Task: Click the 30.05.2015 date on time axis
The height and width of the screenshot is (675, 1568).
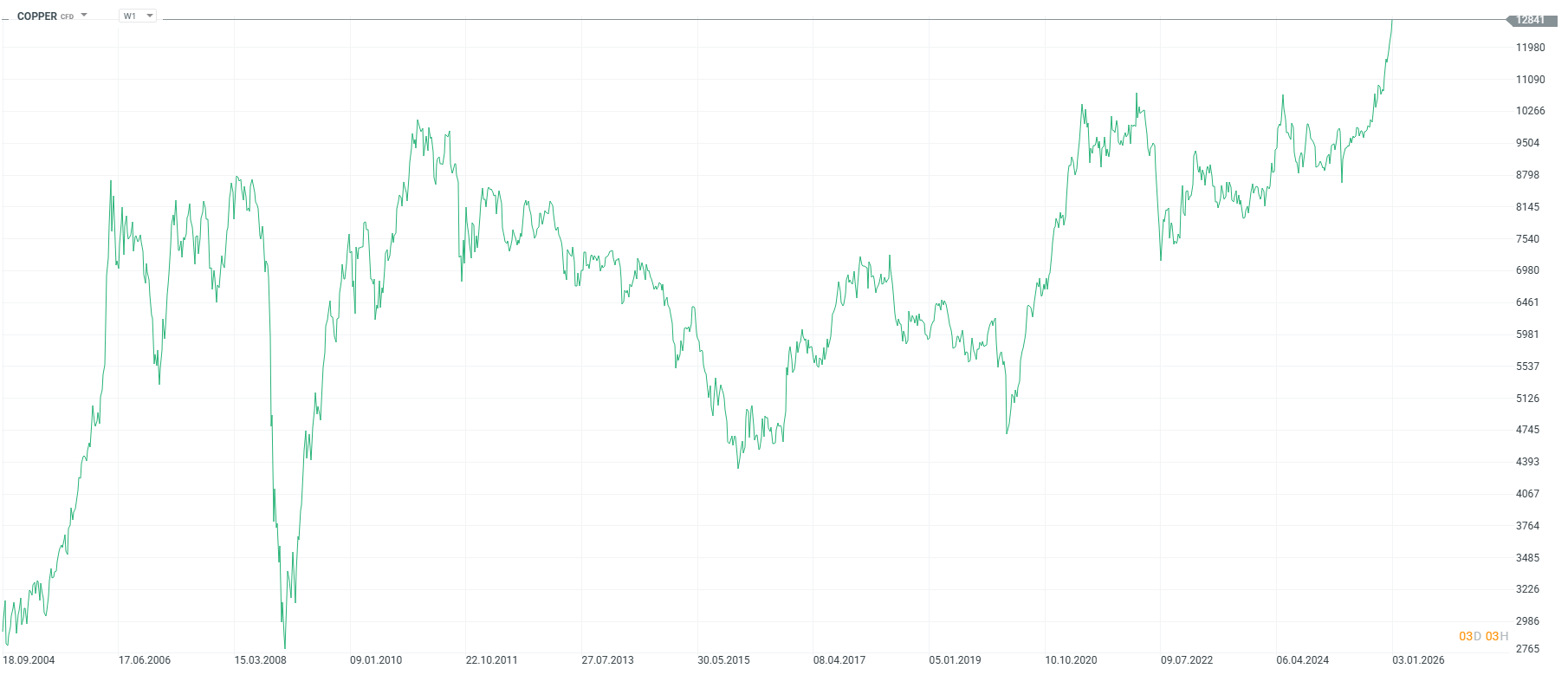Action: point(723,660)
